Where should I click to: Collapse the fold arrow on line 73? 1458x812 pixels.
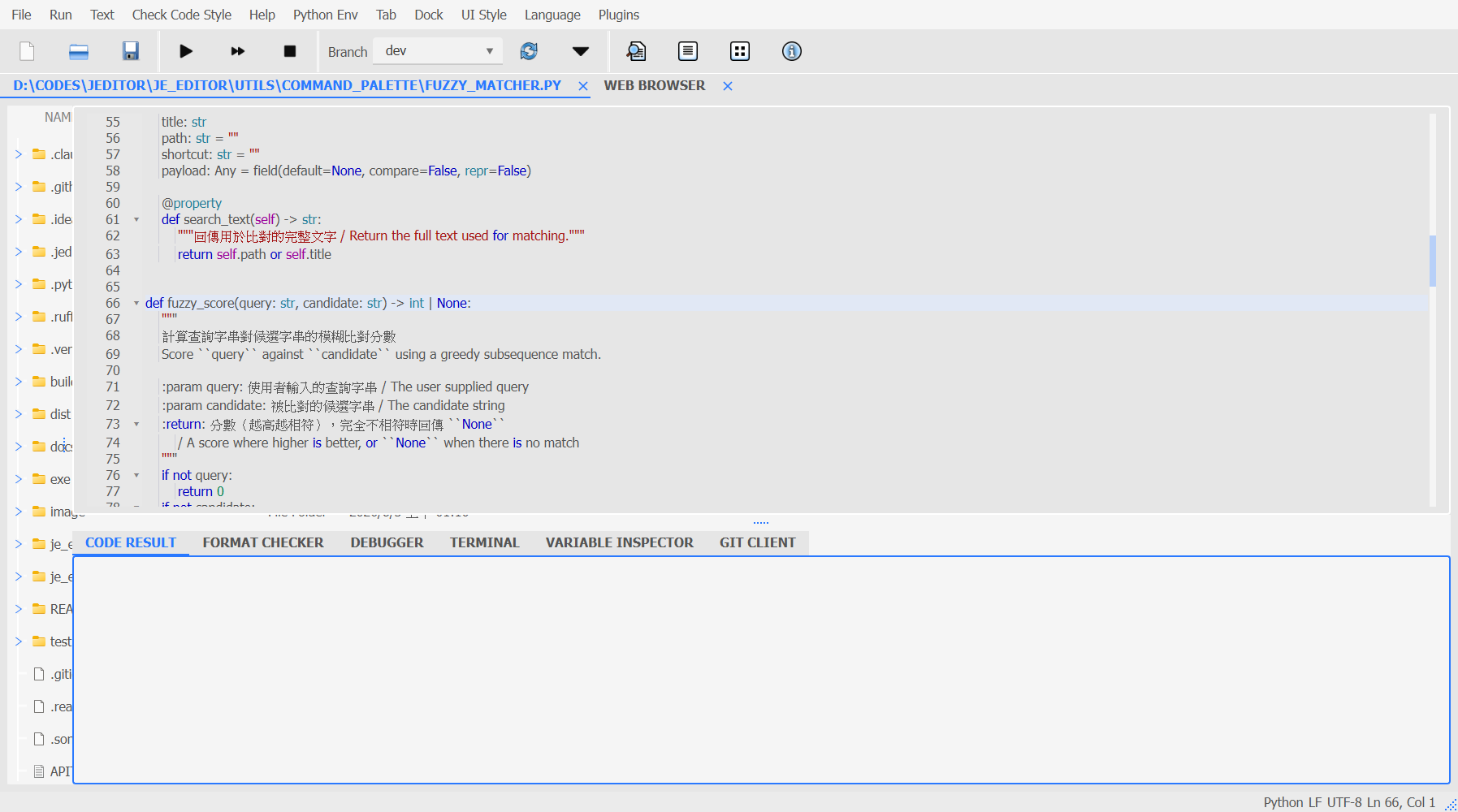(136, 425)
